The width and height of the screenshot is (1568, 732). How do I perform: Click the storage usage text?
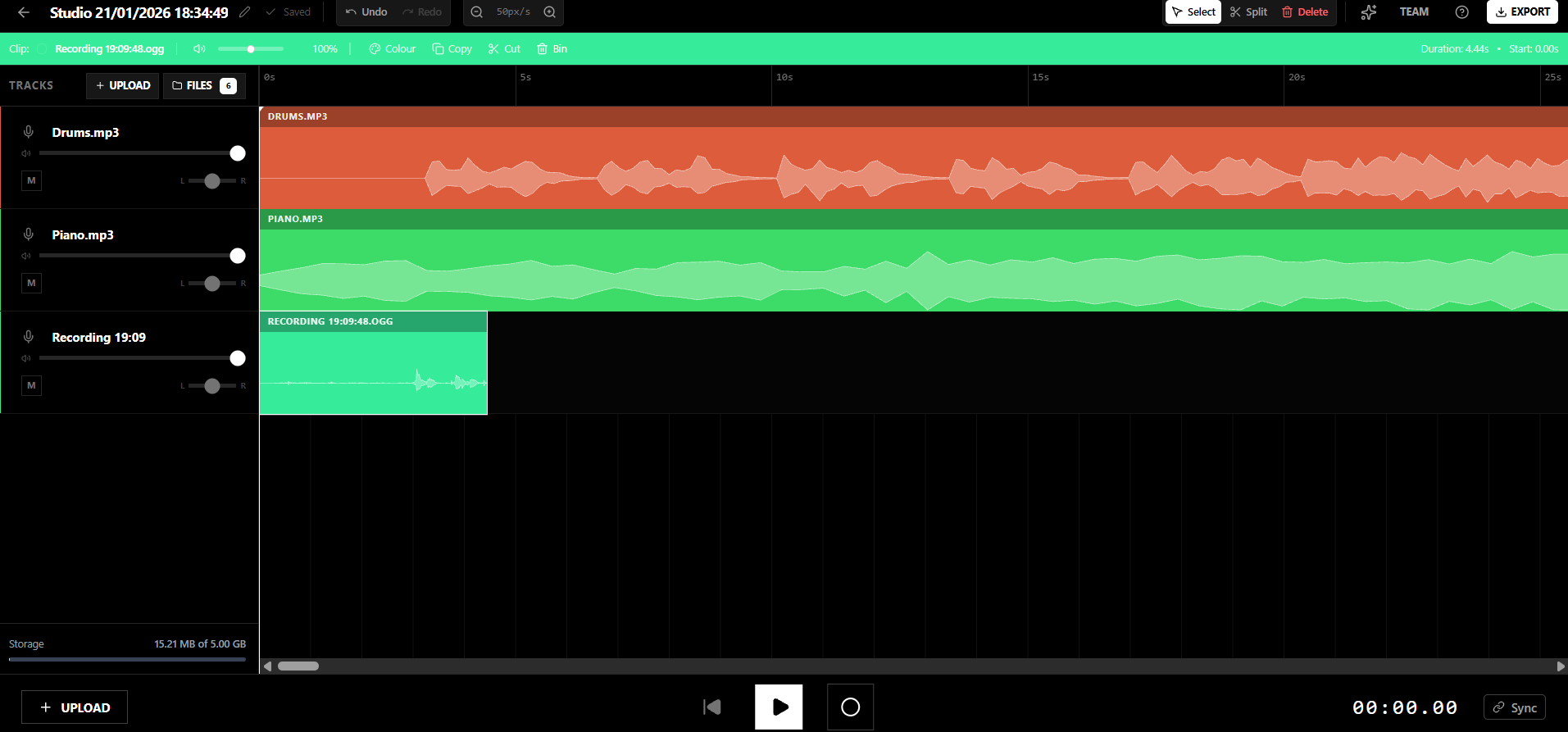tap(200, 643)
